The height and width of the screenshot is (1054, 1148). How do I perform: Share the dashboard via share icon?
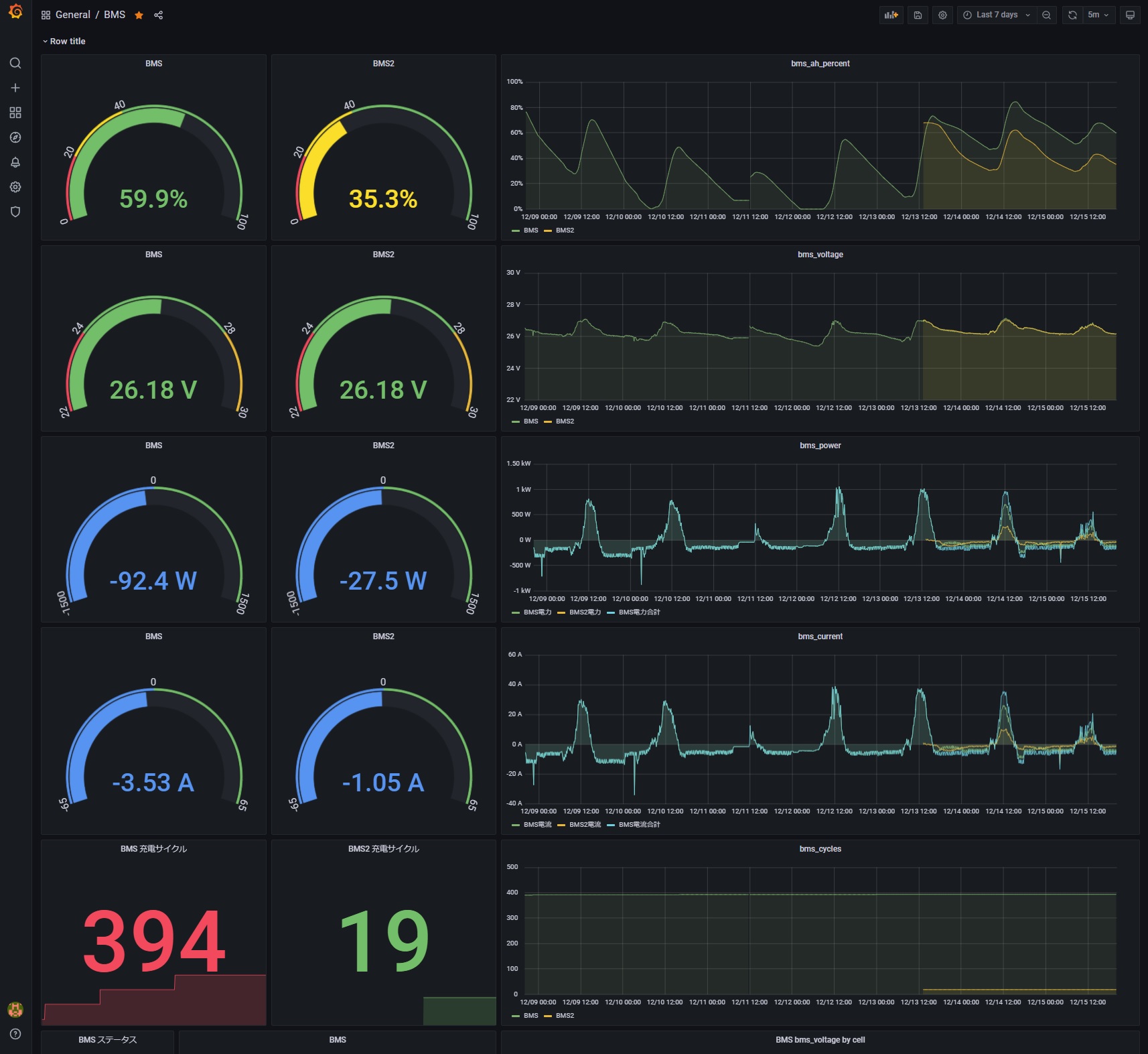click(x=159, y=15)
